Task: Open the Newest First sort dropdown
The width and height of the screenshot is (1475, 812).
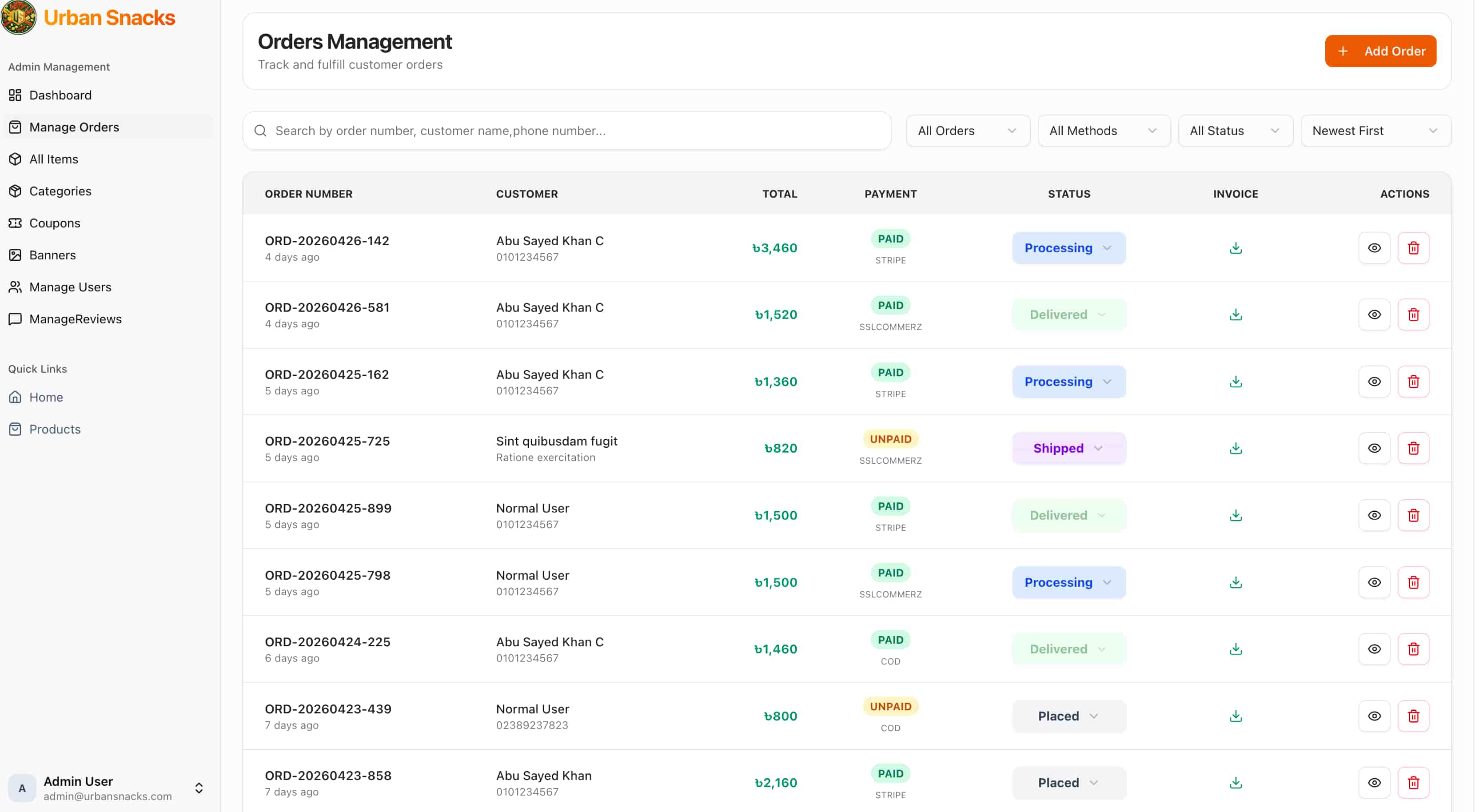Action: [1375, 131]
